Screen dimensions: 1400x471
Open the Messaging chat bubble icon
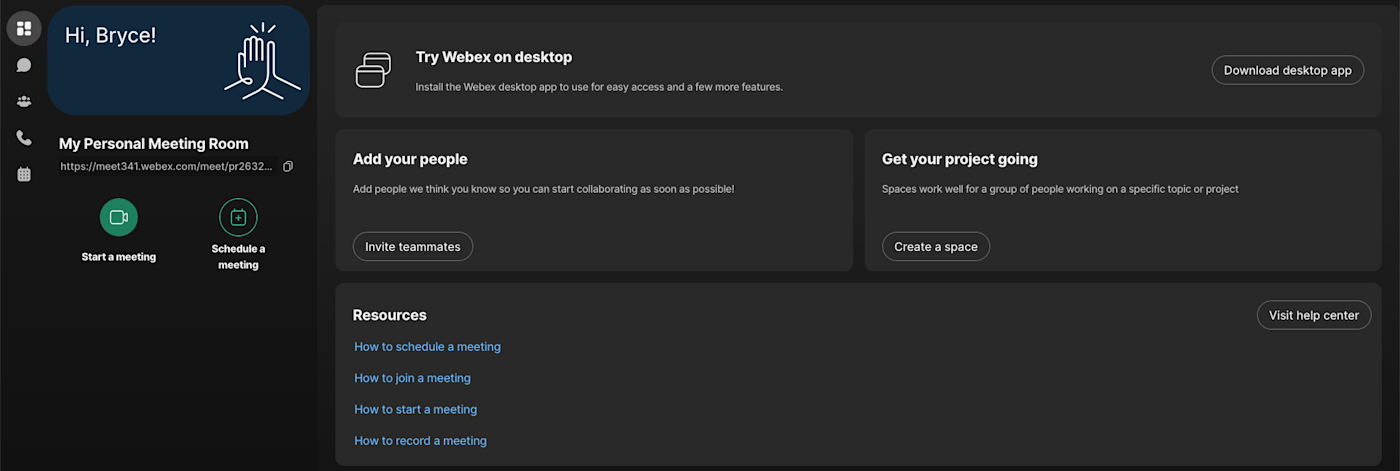tap(24, 65)
